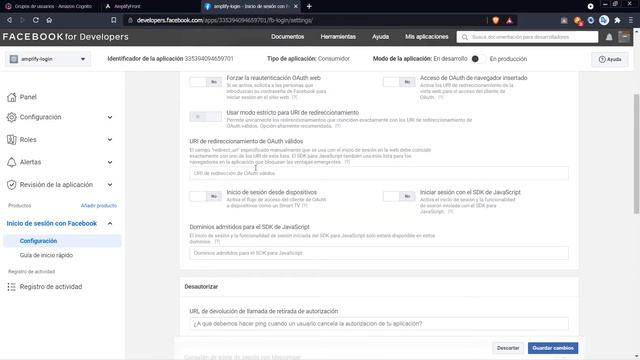Click the search magnifier icon
Screen dimensions: 640x360
point(464,37)
